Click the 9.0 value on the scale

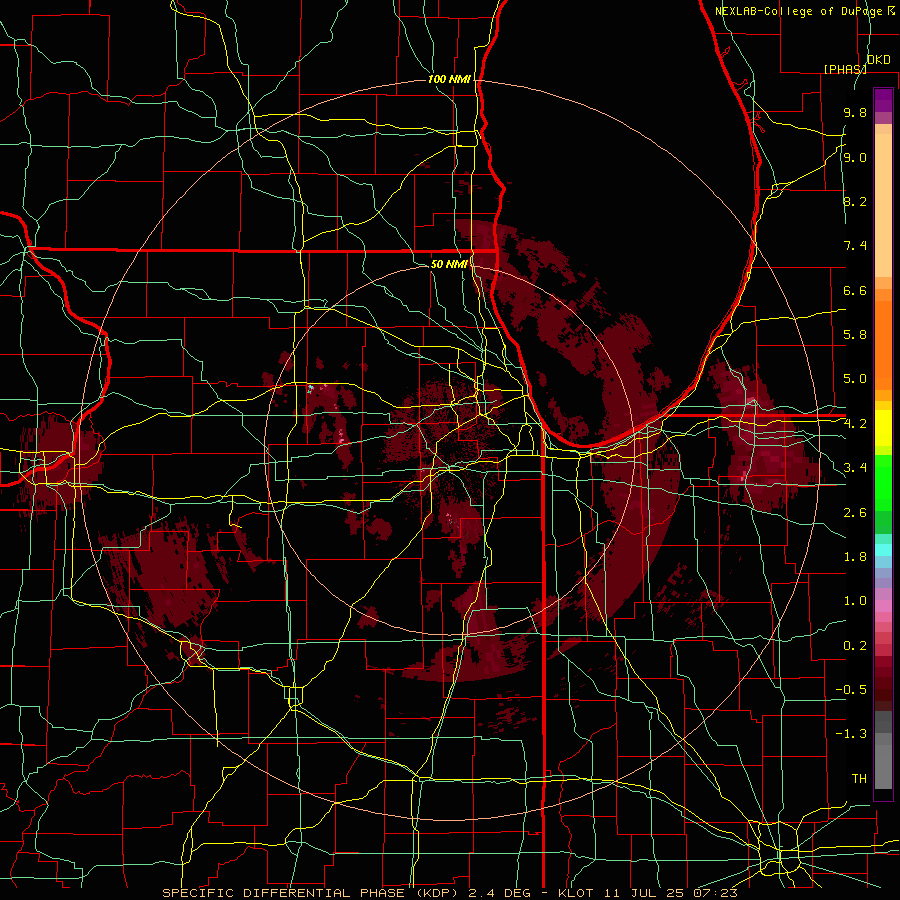855,158
